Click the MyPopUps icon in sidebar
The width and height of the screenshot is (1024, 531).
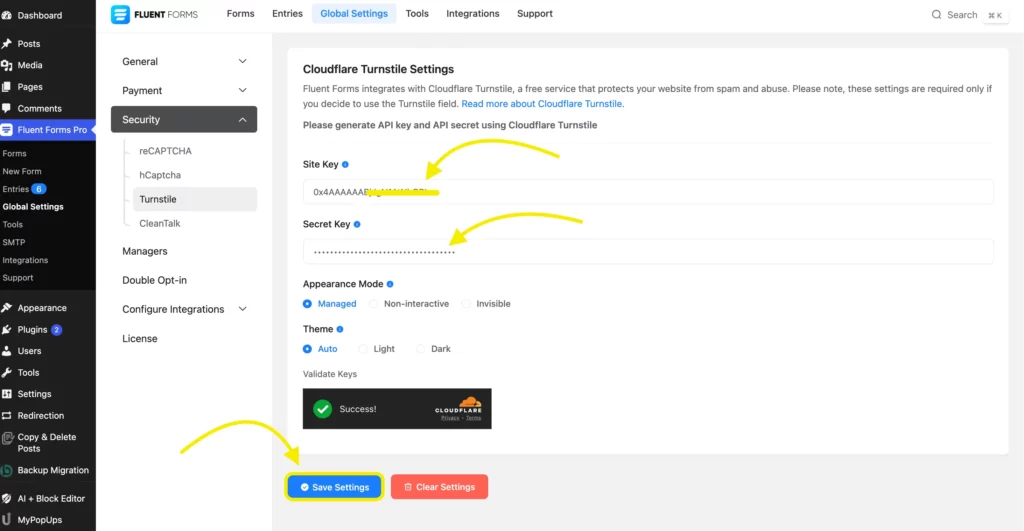click(7, 520)
